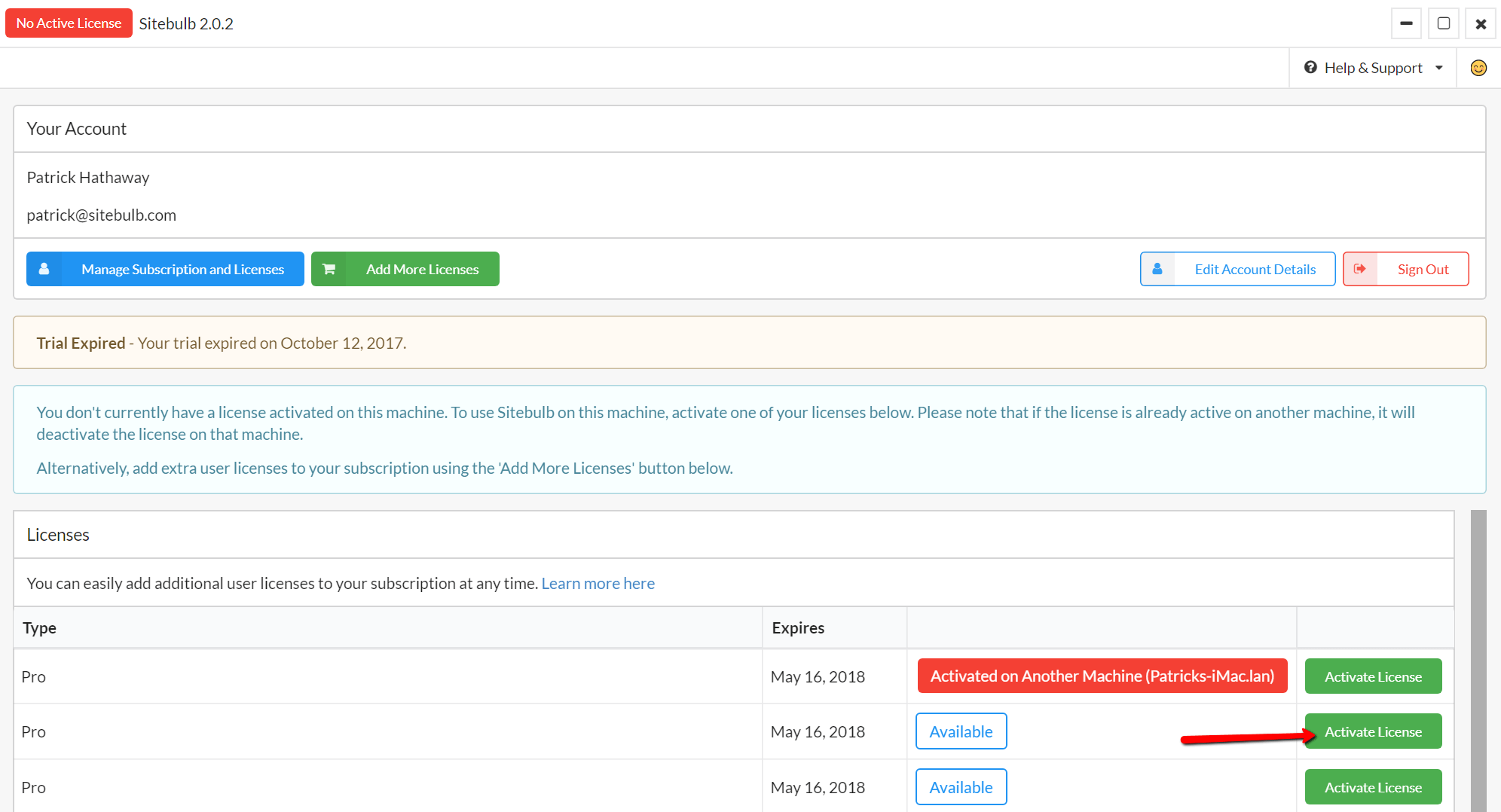The image size is (1501, 812).
Task: Click the Available badge in second license row
Action: (x=961, y=731)
